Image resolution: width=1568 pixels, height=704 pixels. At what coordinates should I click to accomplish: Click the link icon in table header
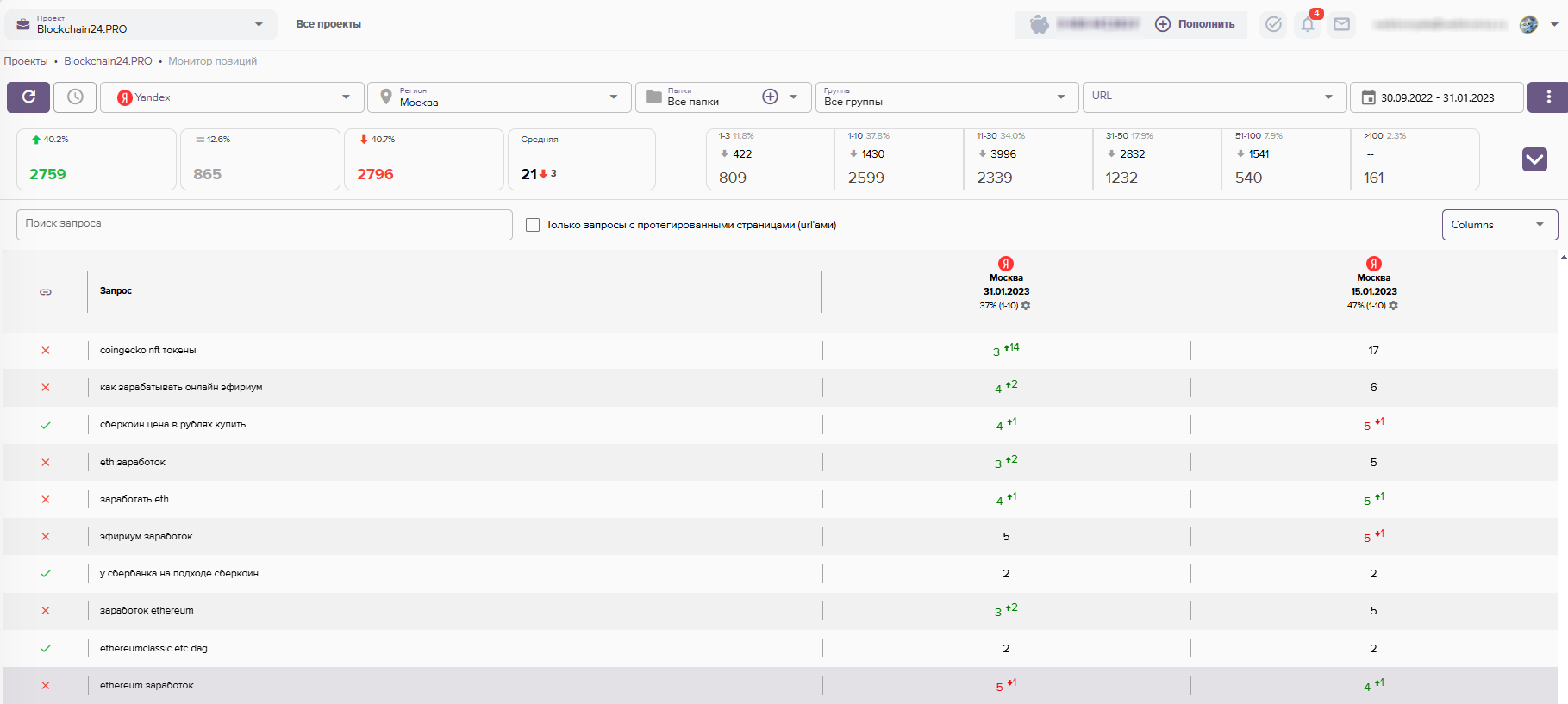(x=46, y=292)
